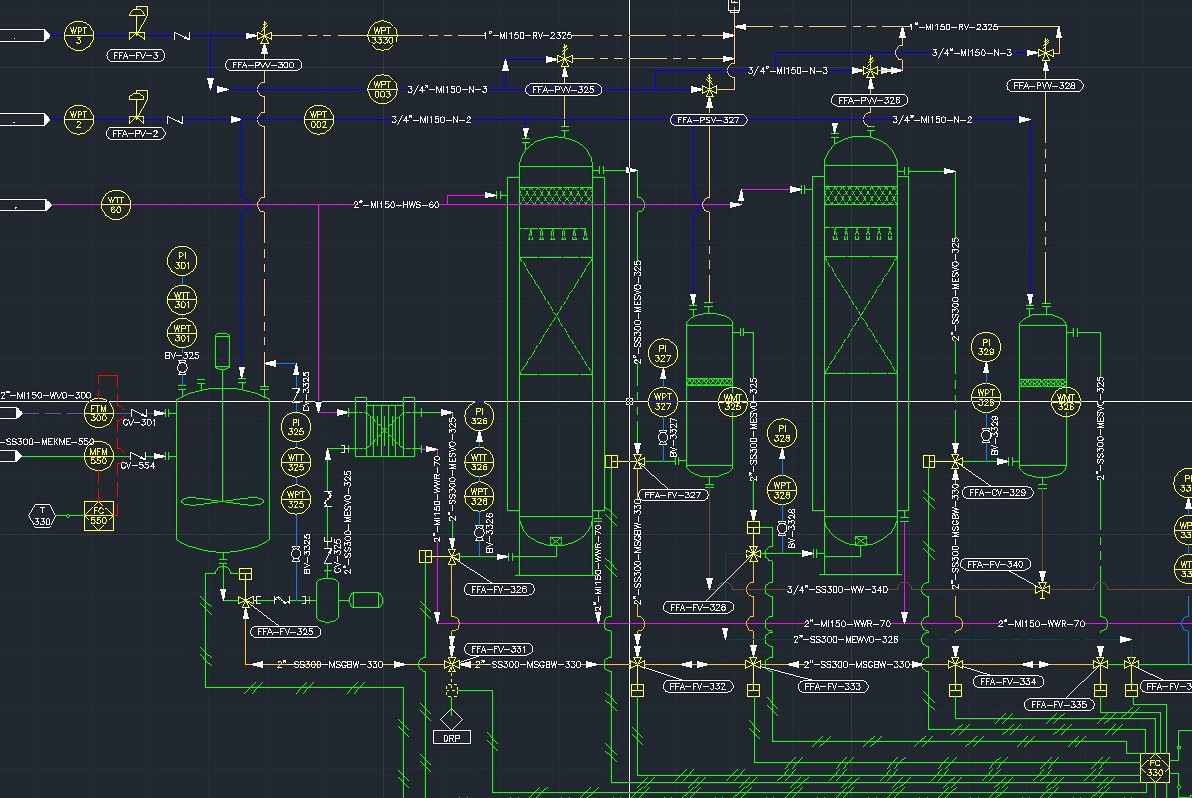Select the FFA-PSV-327 label tag
Image resolution: width=1192 pixels, height=798 pixels.
708,120
